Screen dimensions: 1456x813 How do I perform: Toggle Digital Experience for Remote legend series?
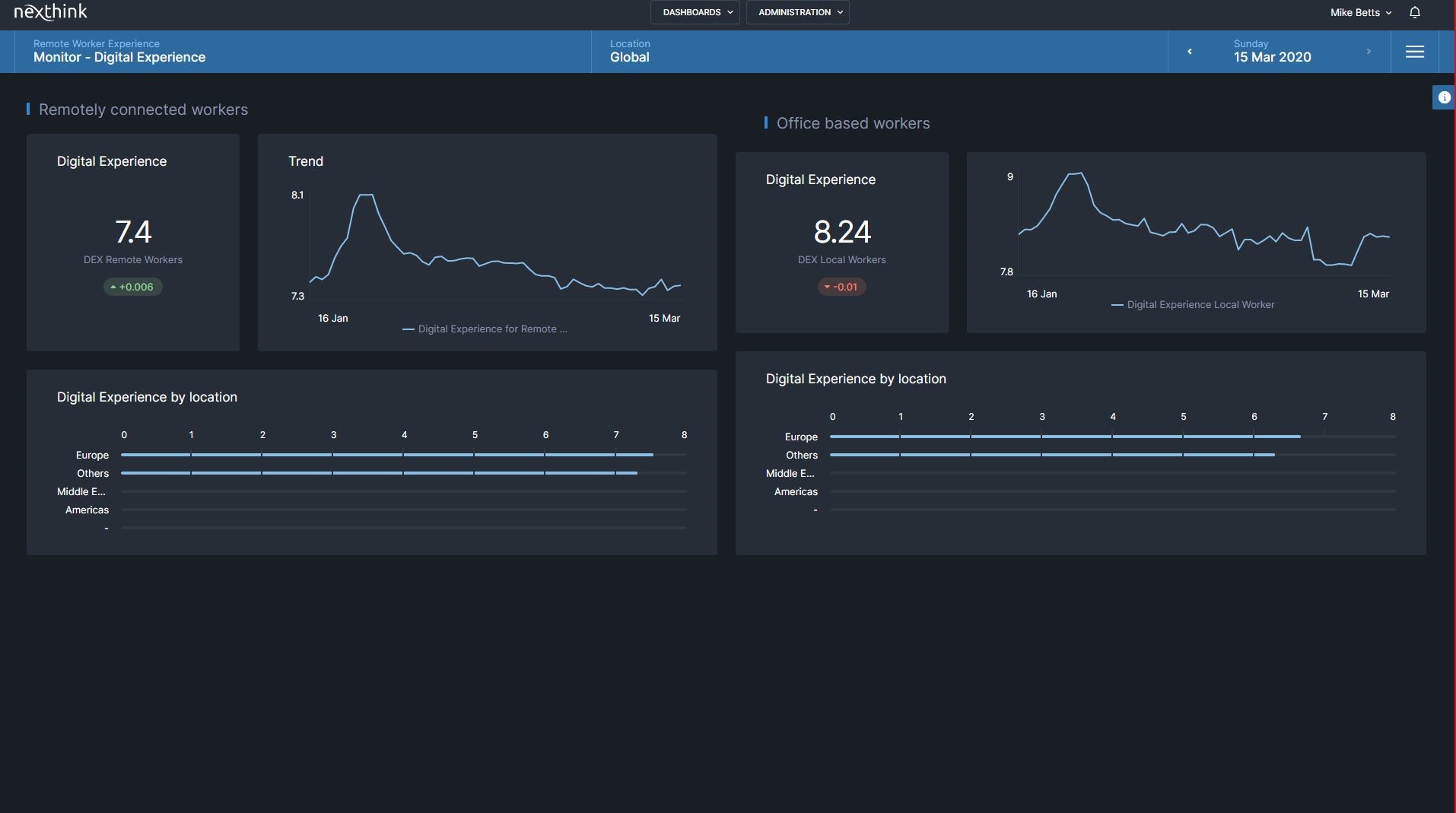click(485, 329)
